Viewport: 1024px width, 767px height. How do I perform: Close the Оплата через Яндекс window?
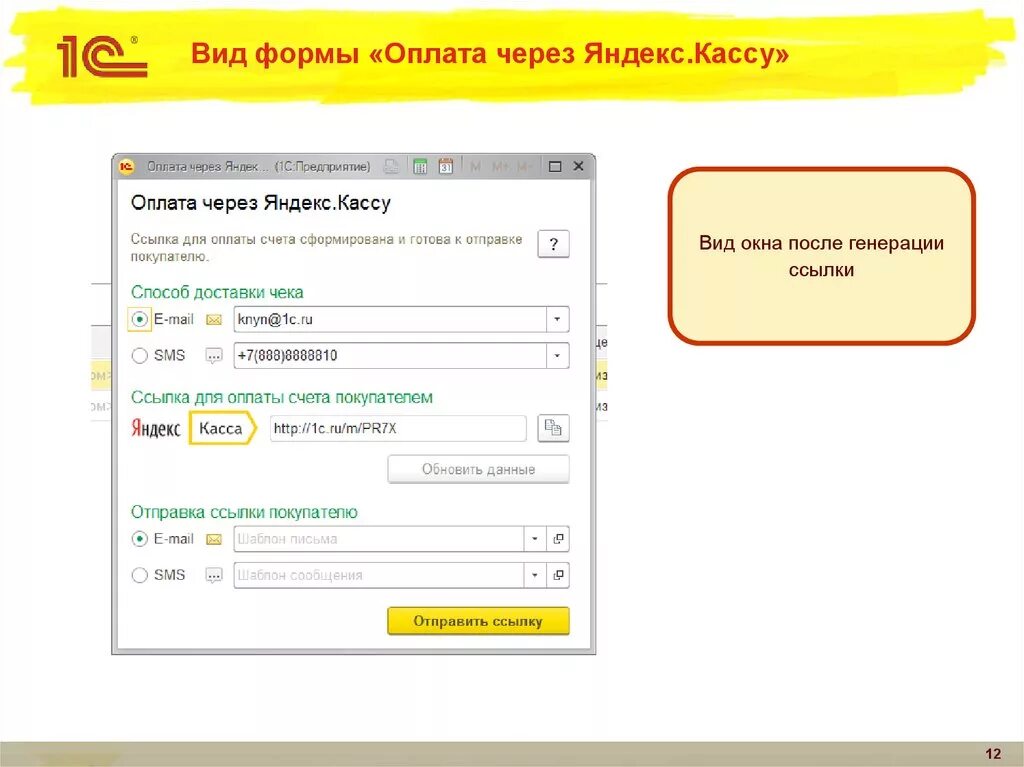pos(579,167)
